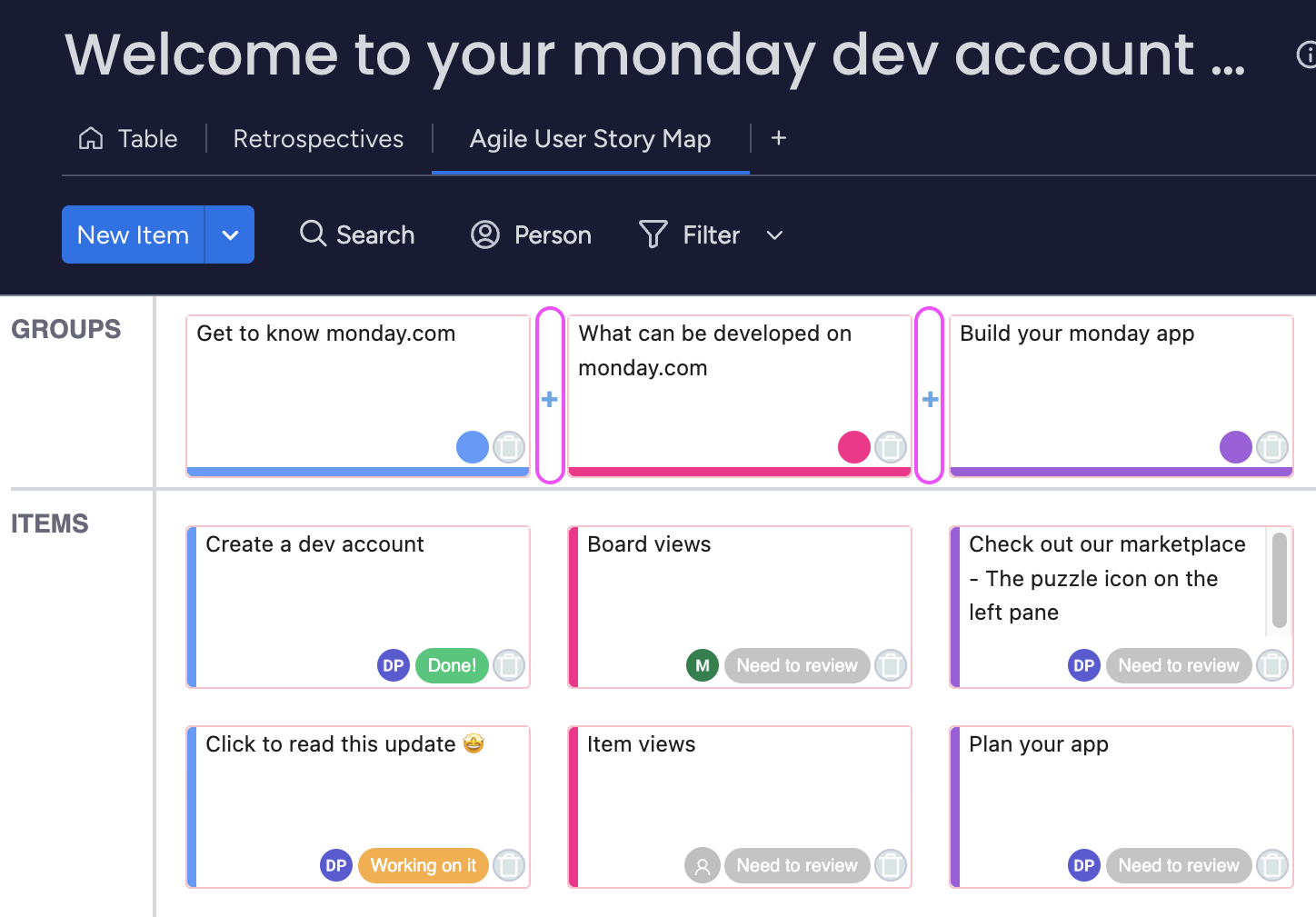This screenshot has width=1316, height=917.
Task: Click trash icon on 'Plan your app' card
Action: point(1272,865)
